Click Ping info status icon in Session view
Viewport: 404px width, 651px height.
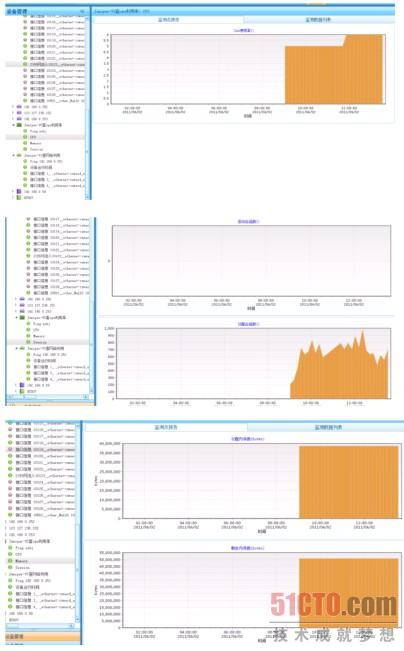coord(28,324)
